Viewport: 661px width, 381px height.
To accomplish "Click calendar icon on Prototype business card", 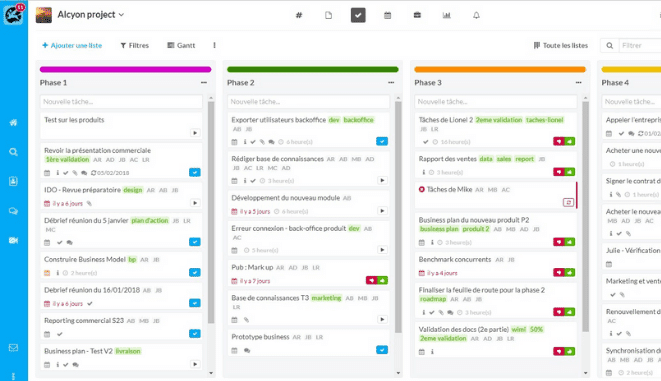I will click(x=234, y=351).
